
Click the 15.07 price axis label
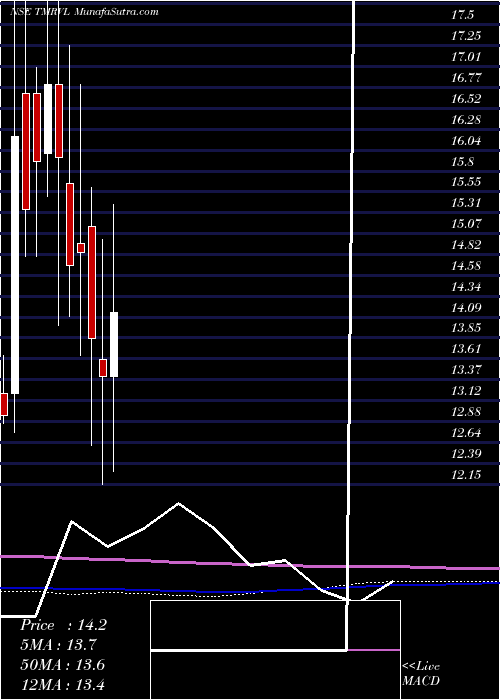point(466,224)
